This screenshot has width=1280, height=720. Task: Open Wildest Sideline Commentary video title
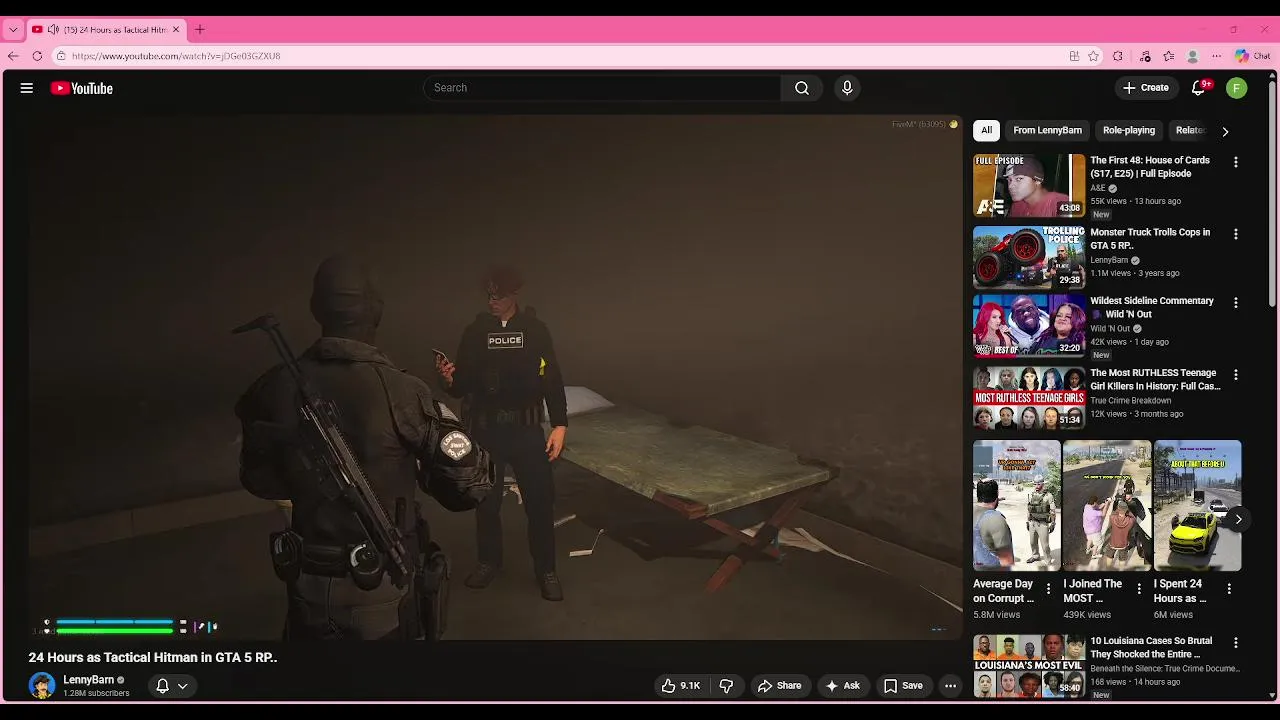pos(1152,307)
